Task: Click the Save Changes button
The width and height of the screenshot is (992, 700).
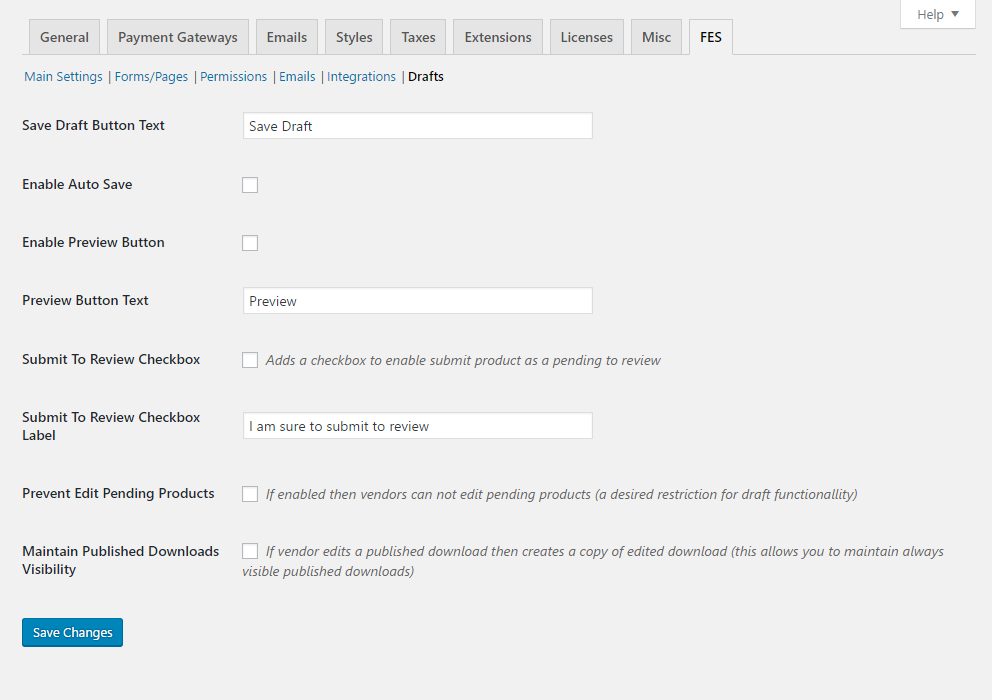Action: (x=72, y=632)
